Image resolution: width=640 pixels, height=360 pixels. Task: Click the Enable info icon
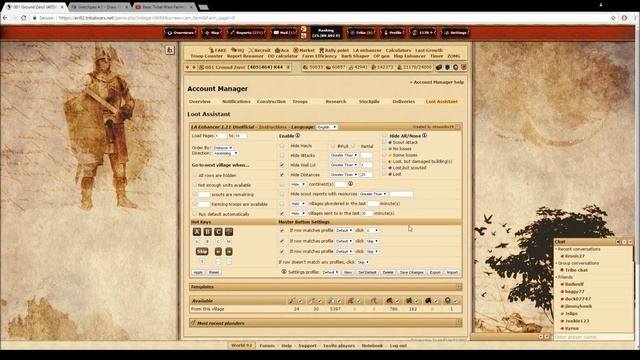[298, 136]
